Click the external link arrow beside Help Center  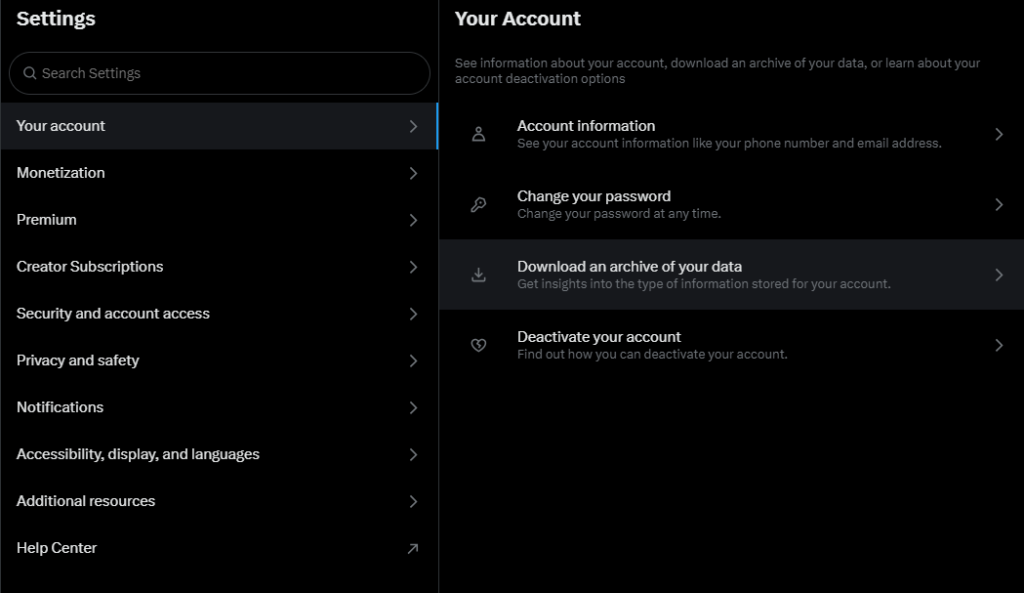[x=413, y=548]
